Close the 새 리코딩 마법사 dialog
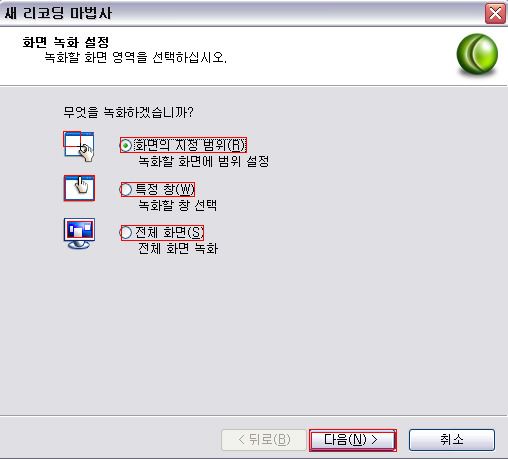This screenshot has width=508, height=459. pos(495,14)
